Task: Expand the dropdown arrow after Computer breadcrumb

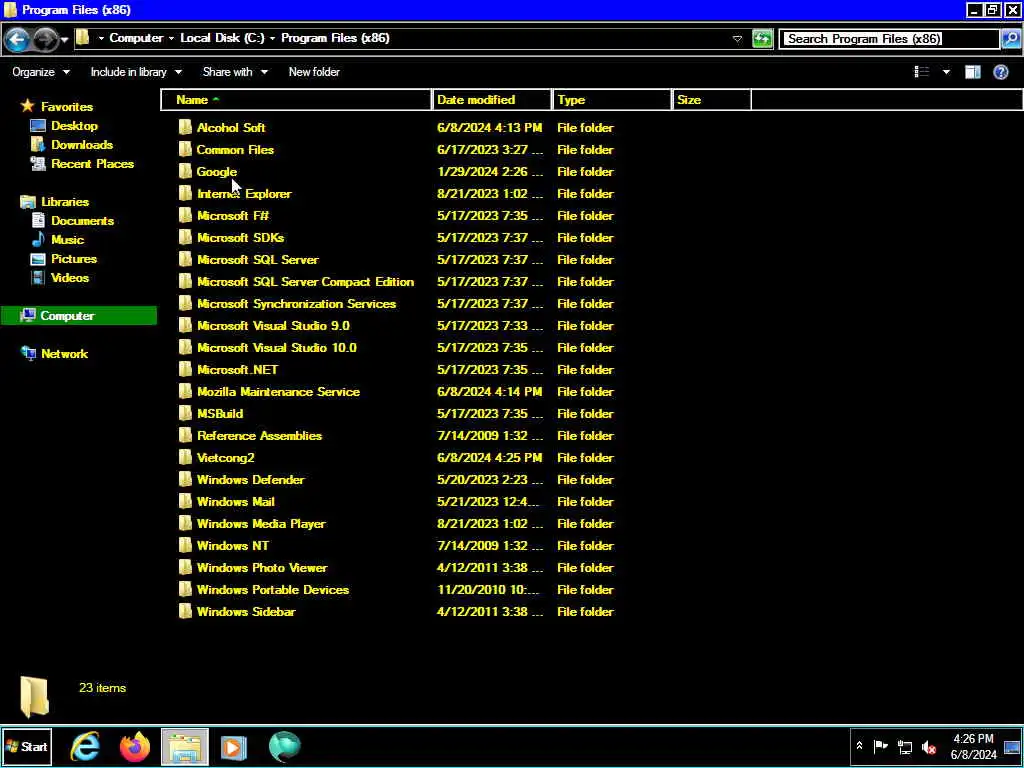Action: click(171, 39)
